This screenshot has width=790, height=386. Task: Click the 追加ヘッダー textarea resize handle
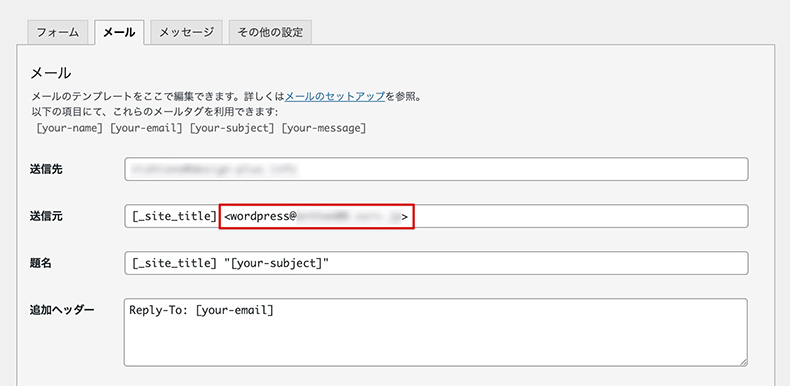744,363
